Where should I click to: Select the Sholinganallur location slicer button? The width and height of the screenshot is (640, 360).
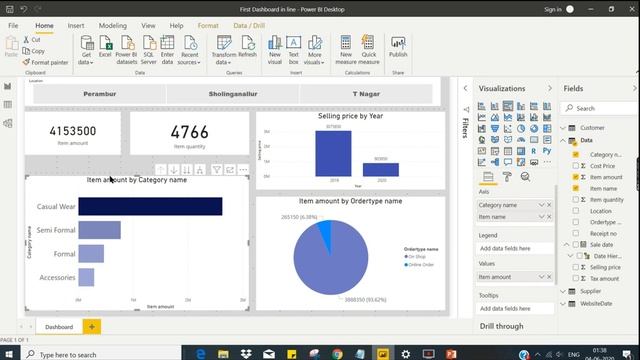coord(233,94)
